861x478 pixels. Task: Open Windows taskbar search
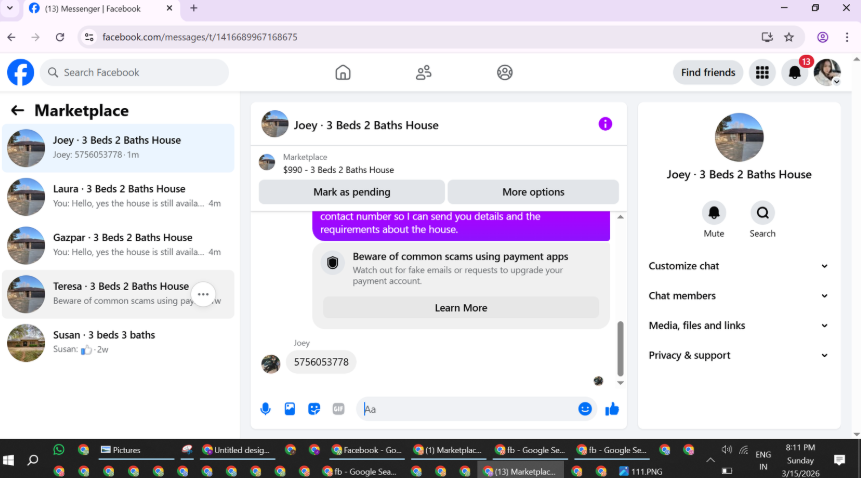click(x=33, y=460)
